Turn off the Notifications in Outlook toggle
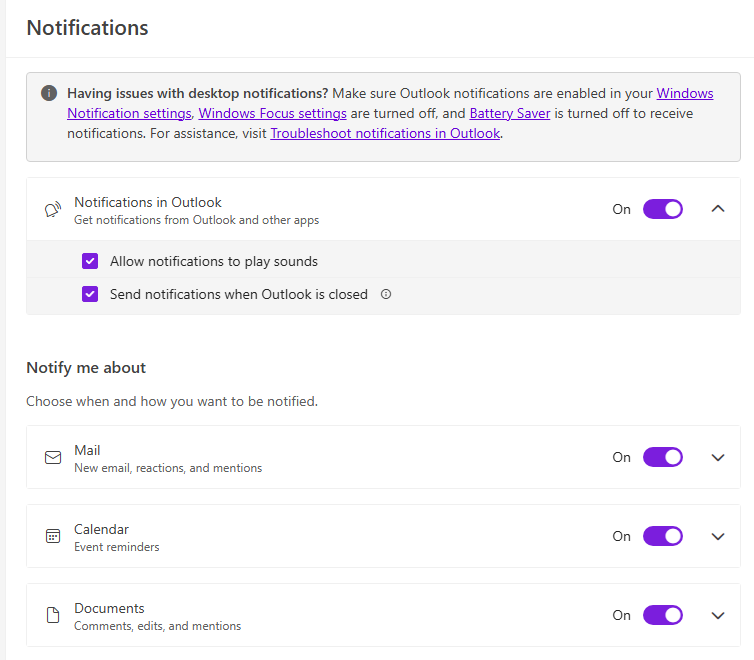This screenshot has height=660, width=754. [663, 209]
